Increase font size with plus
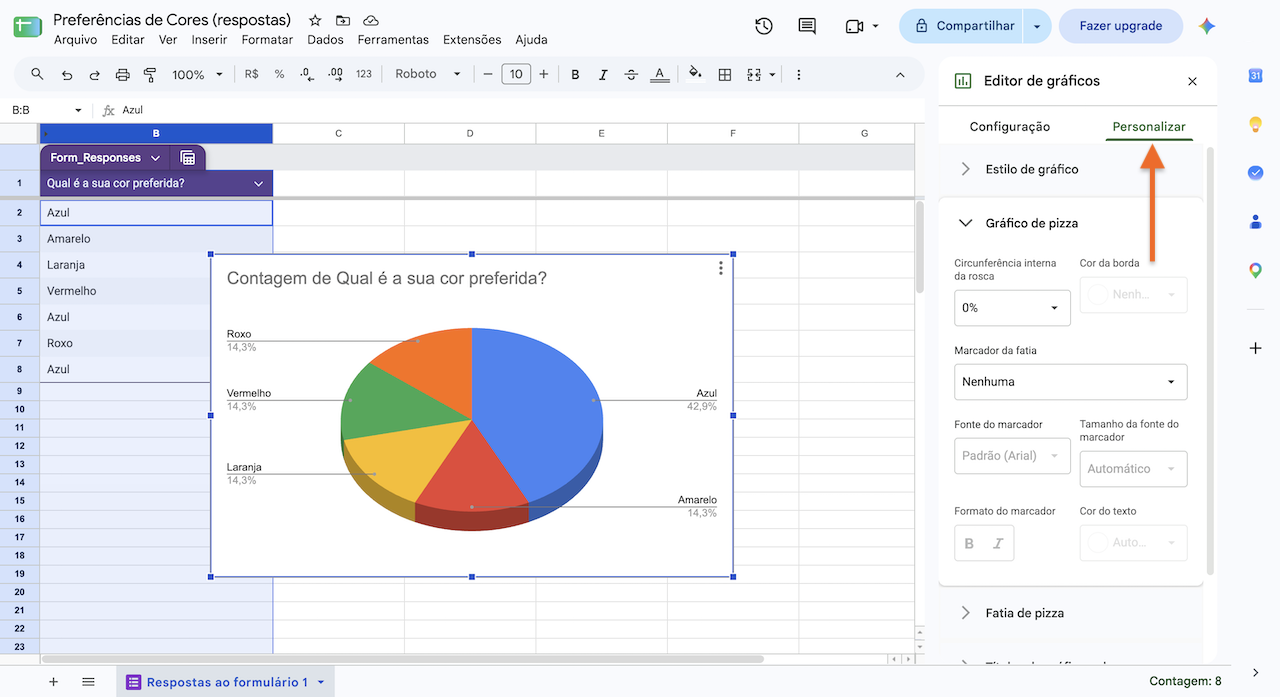The height and width of the screenshot is (697, 1280). tap(543, 74)
